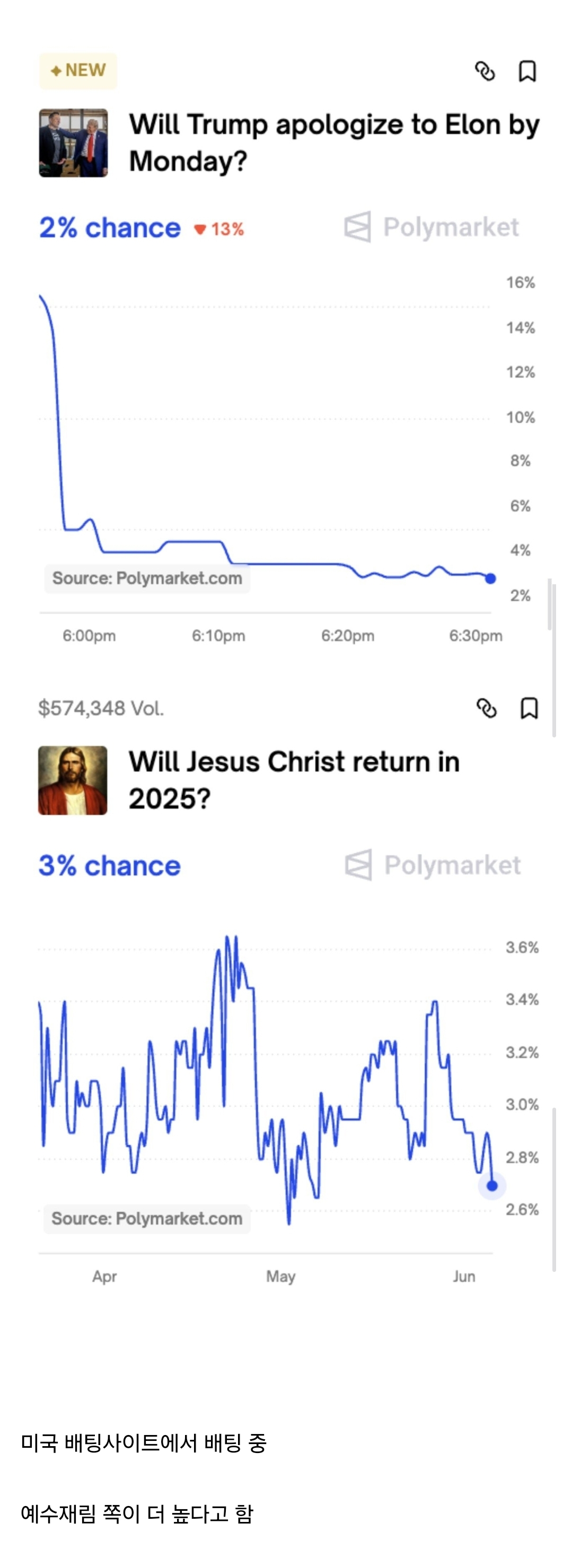The height and width of the screenshot is (1568, 572).
Task: Open 'Will Trump apologize to Elon by Monday?' title
Action: (334, 143)
